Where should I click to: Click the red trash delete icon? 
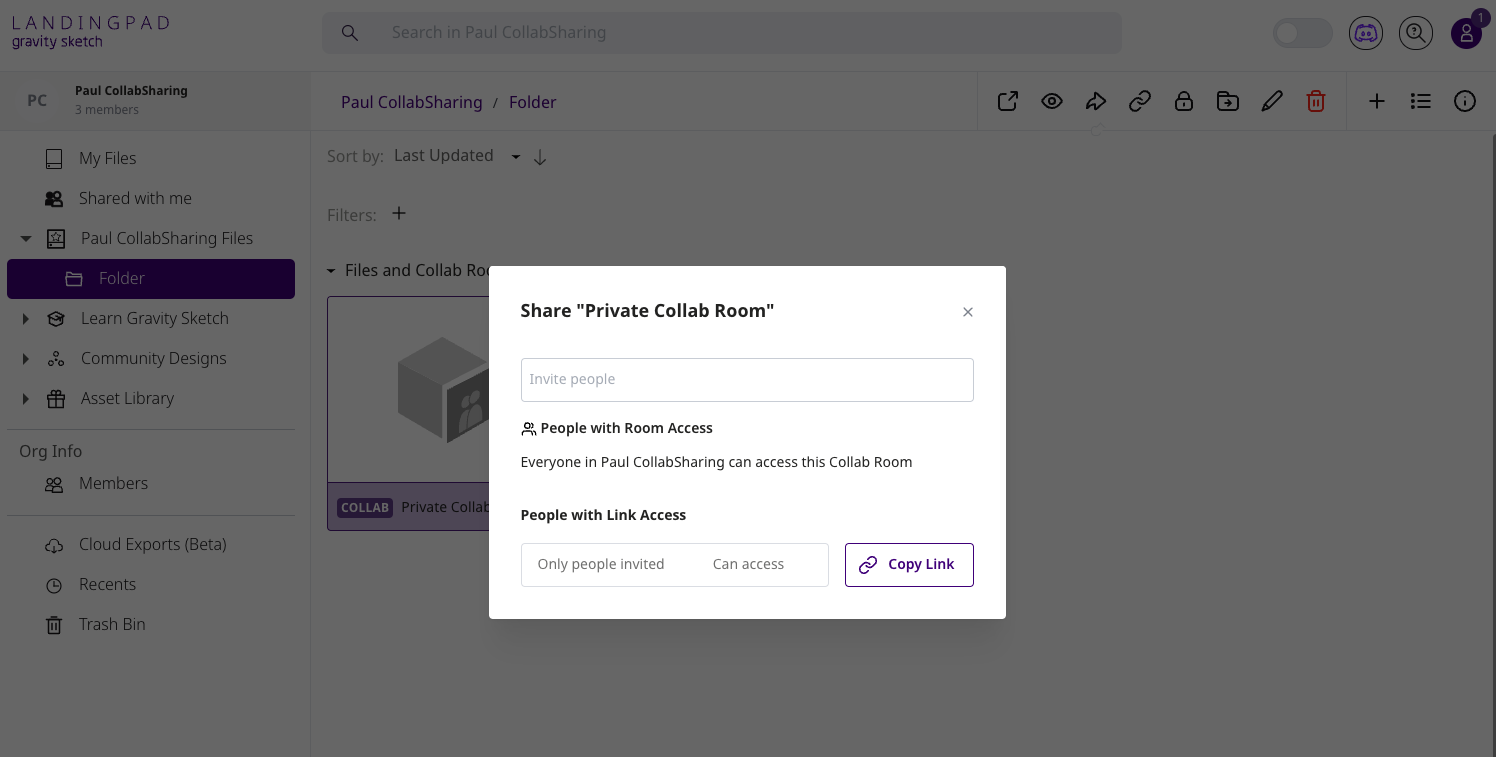[x=1316, y=101]
